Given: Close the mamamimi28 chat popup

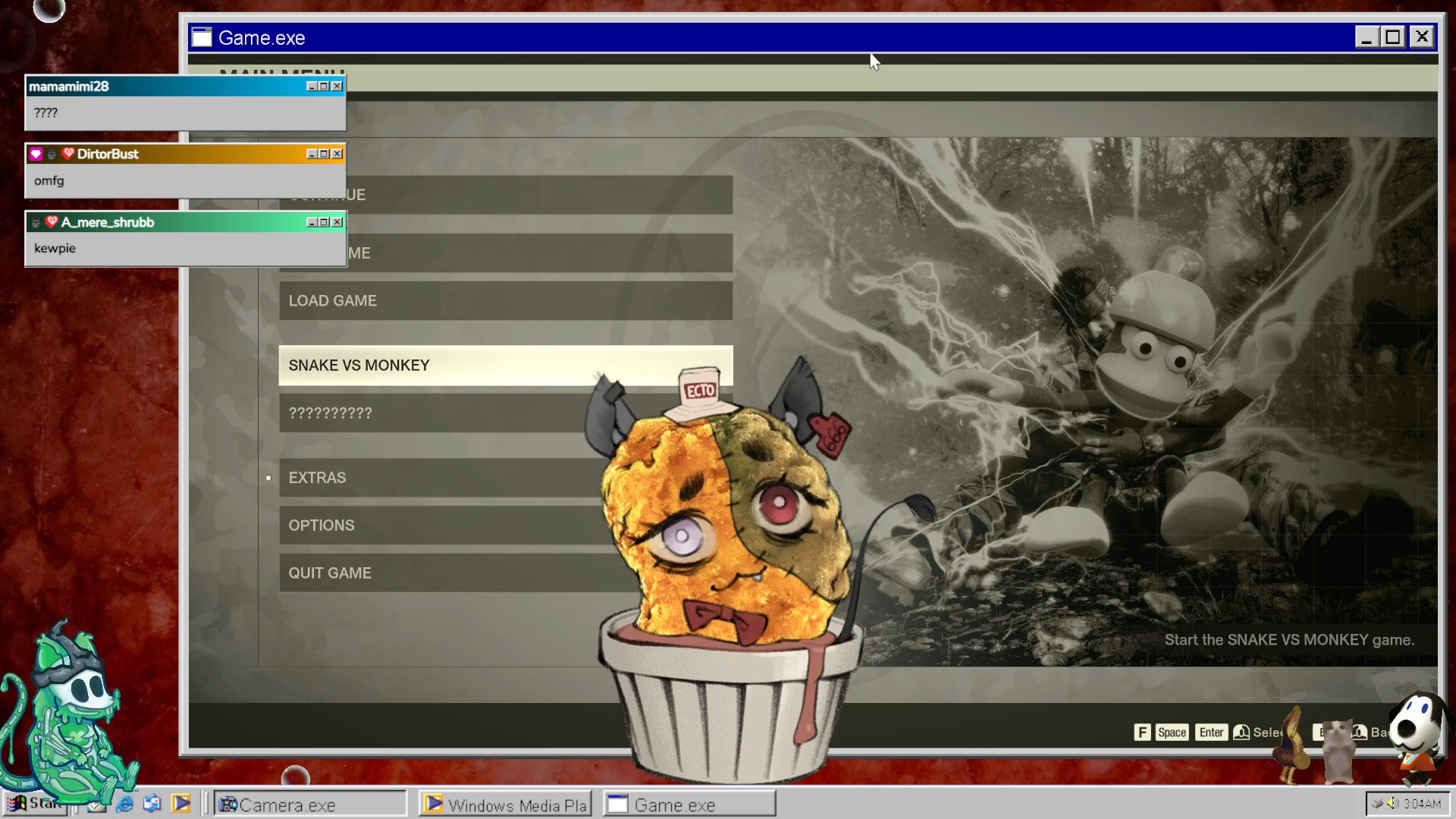Looking at the screenshot, I should pos(337,86).
